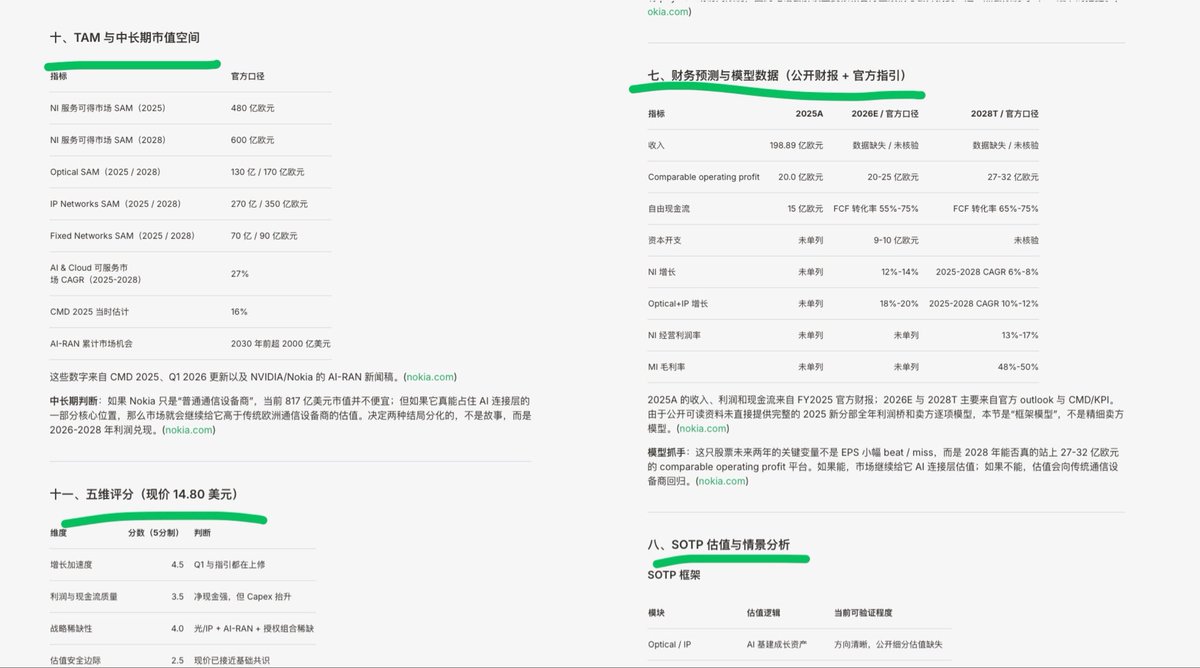The height and width of the screenshot is (668, 1200).
Task: Select the '27-32 亿欧元' table cell
Action: tap(1013, 177)
